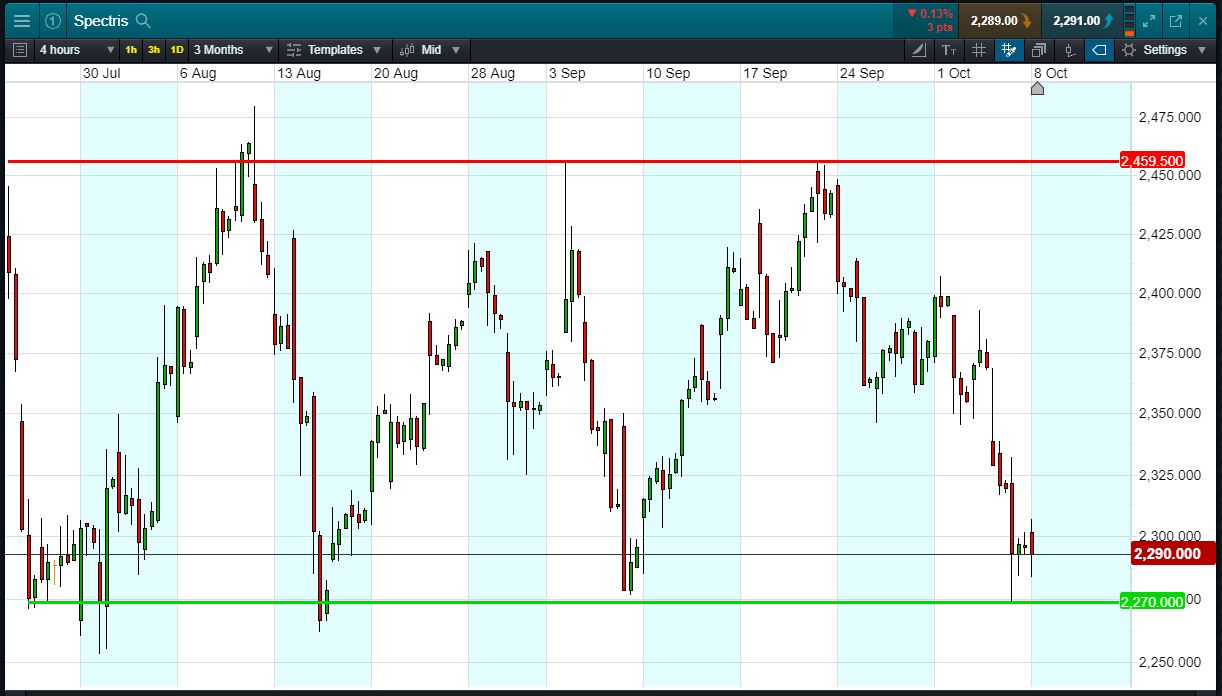Click the stacked windows icon in toolbar
This screenshot has width=1222, height=696.
[x=1039, y=50]
